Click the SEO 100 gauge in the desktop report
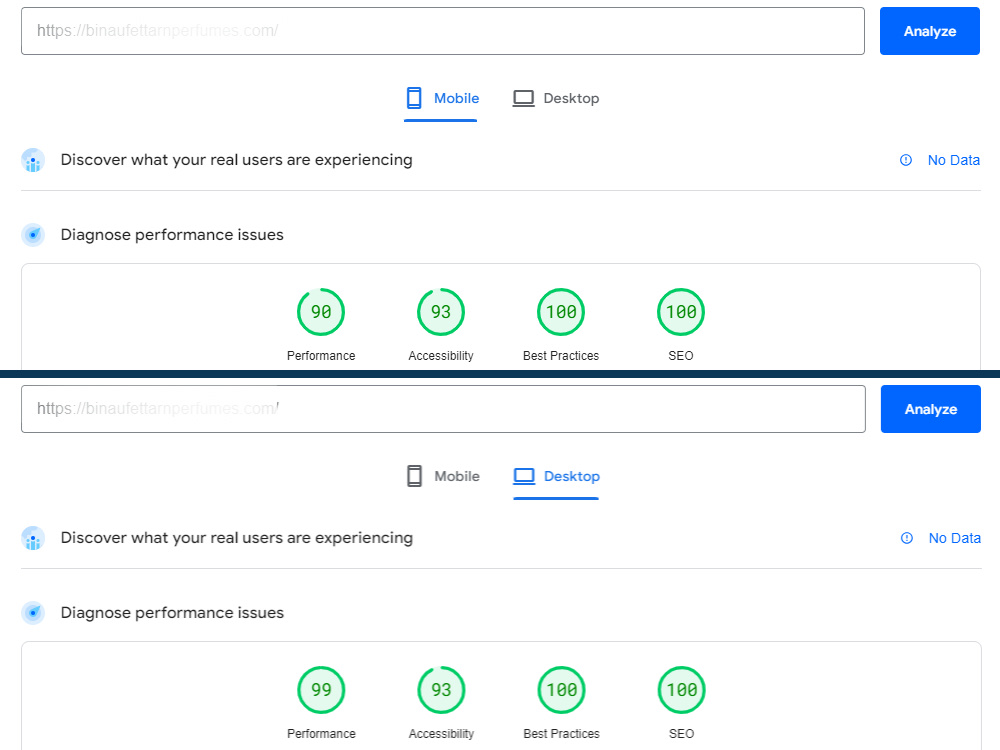 point(681,690)
